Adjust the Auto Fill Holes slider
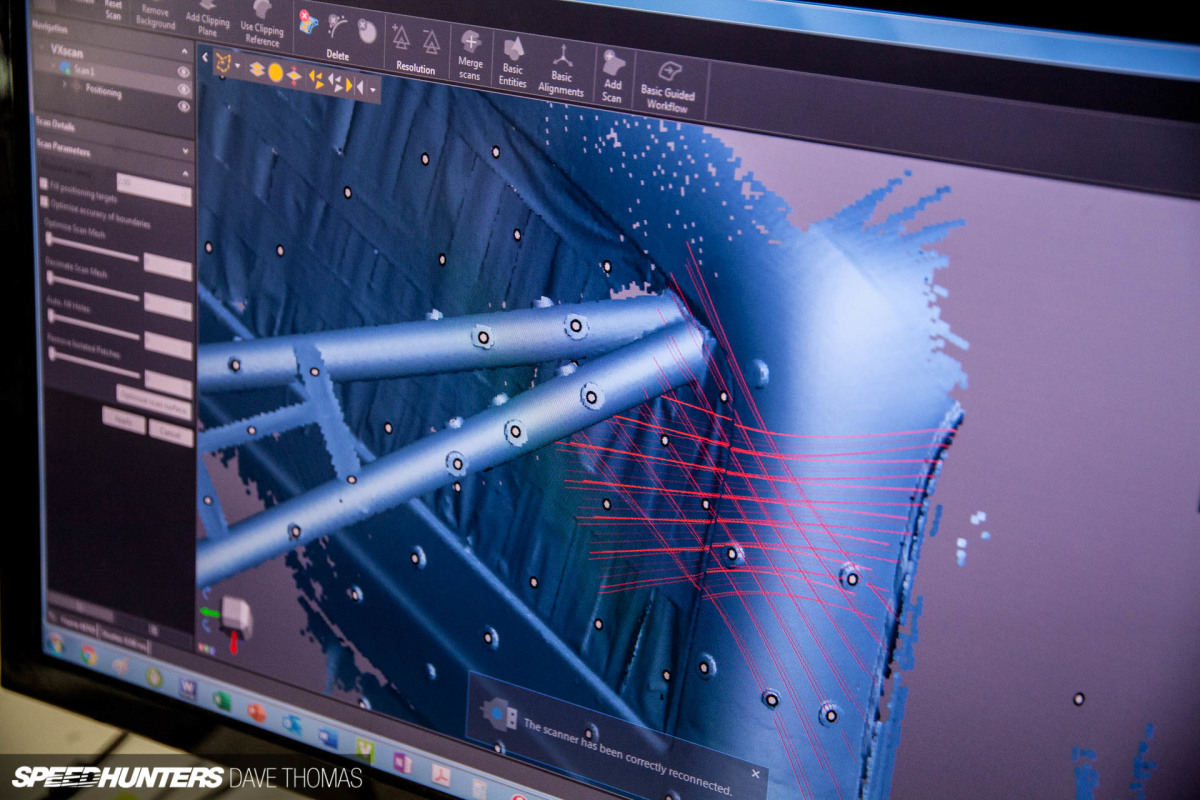The image size is (1200, 800). [92, 325]
